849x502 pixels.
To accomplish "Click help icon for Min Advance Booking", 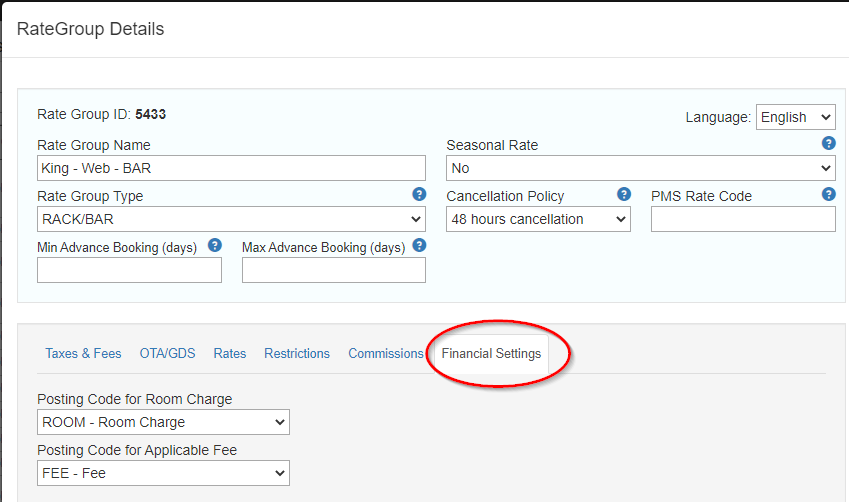I will pyautogui.click(x=214, y=245).
